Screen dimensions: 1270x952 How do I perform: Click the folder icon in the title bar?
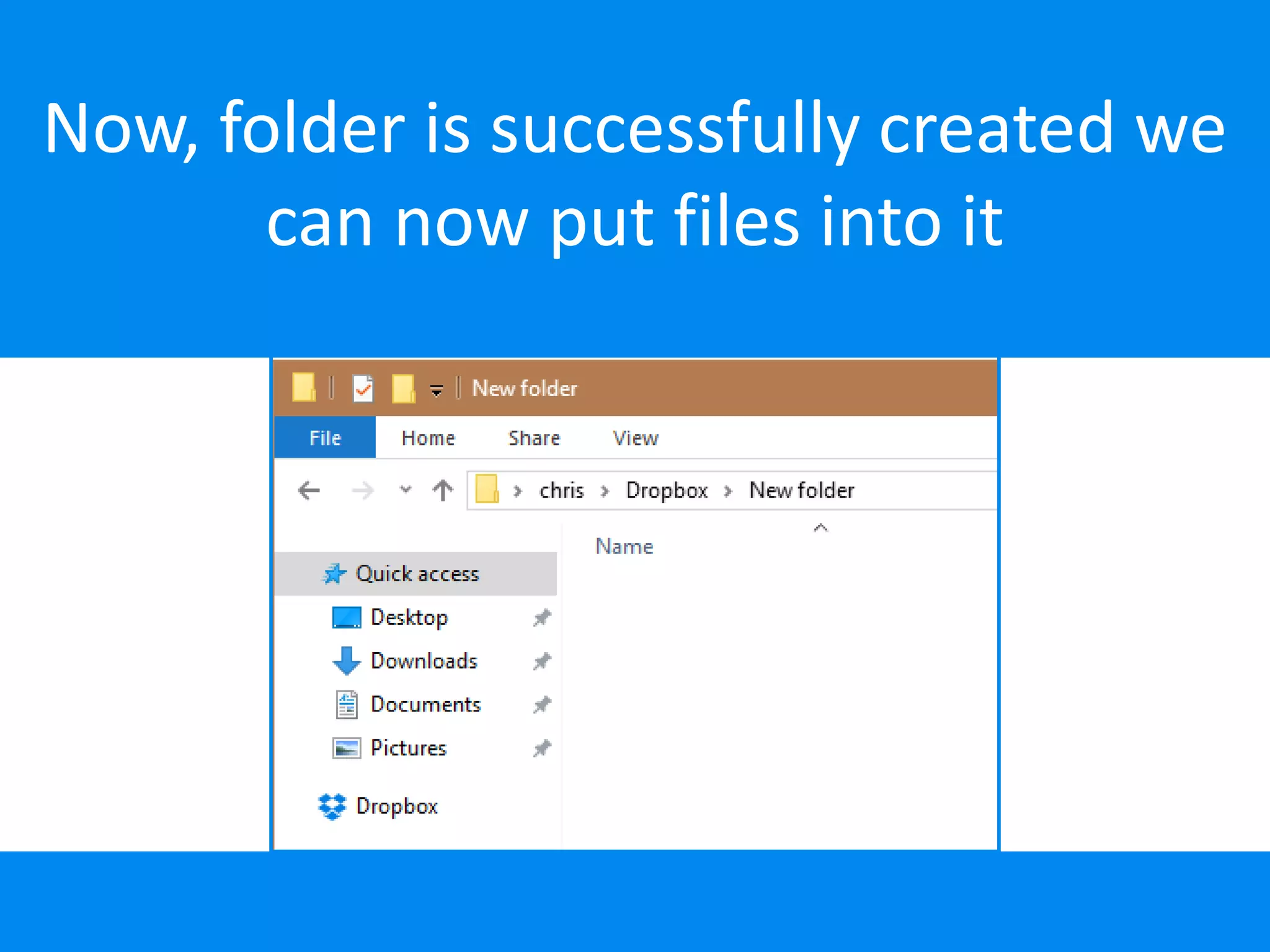(x=304, y=387)
